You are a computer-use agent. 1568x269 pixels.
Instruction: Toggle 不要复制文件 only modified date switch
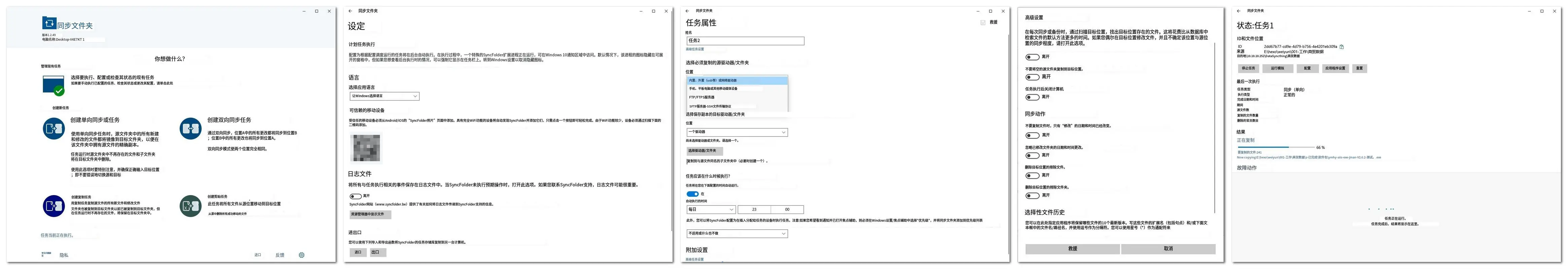[x=1032, y=135]
